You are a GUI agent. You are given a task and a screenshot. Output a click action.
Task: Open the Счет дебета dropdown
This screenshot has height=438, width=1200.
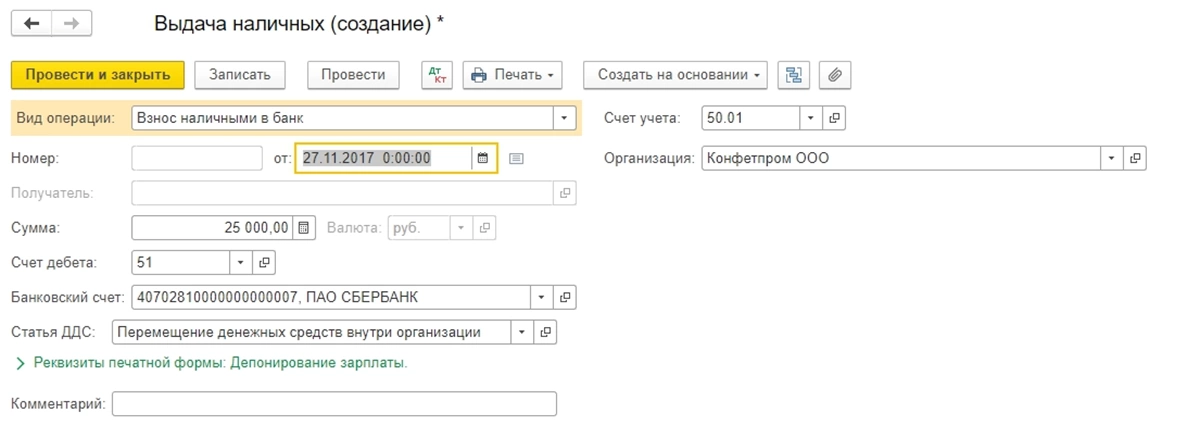(x=241, y=262)
